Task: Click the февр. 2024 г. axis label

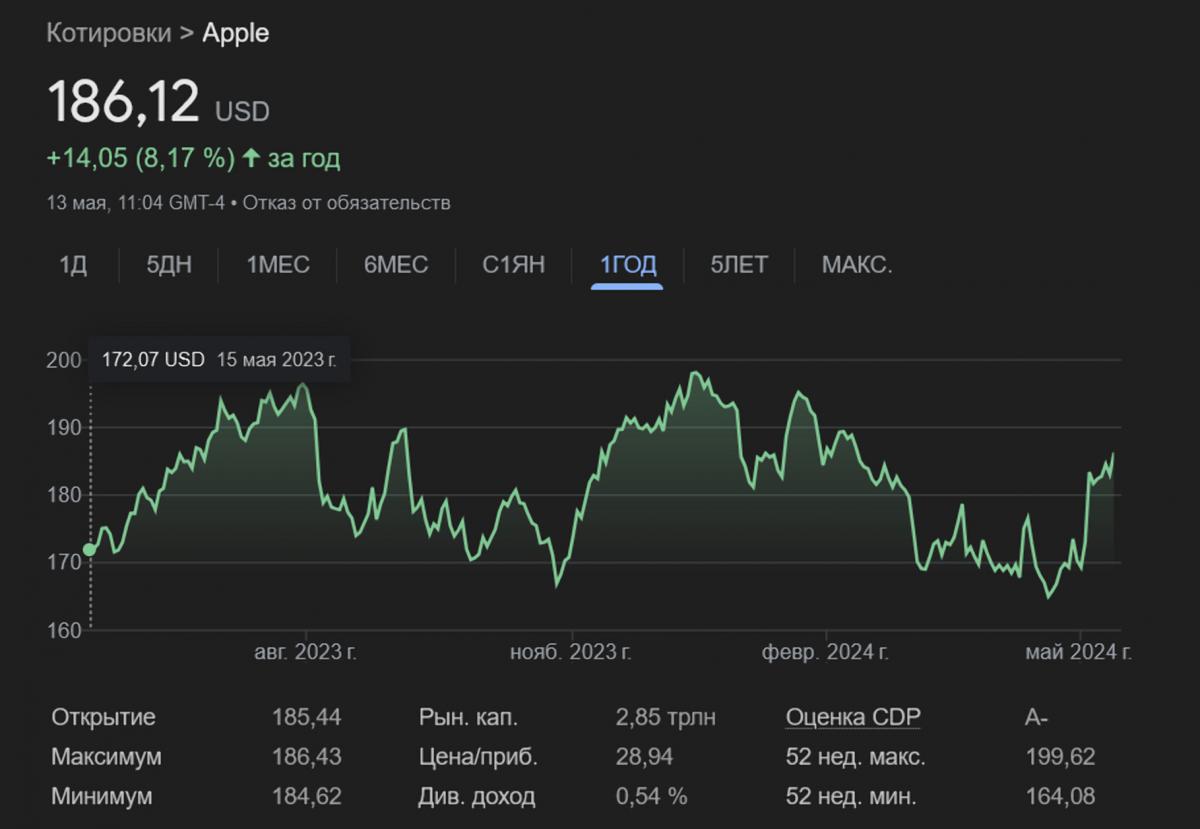Action: [x=826, y=653]
